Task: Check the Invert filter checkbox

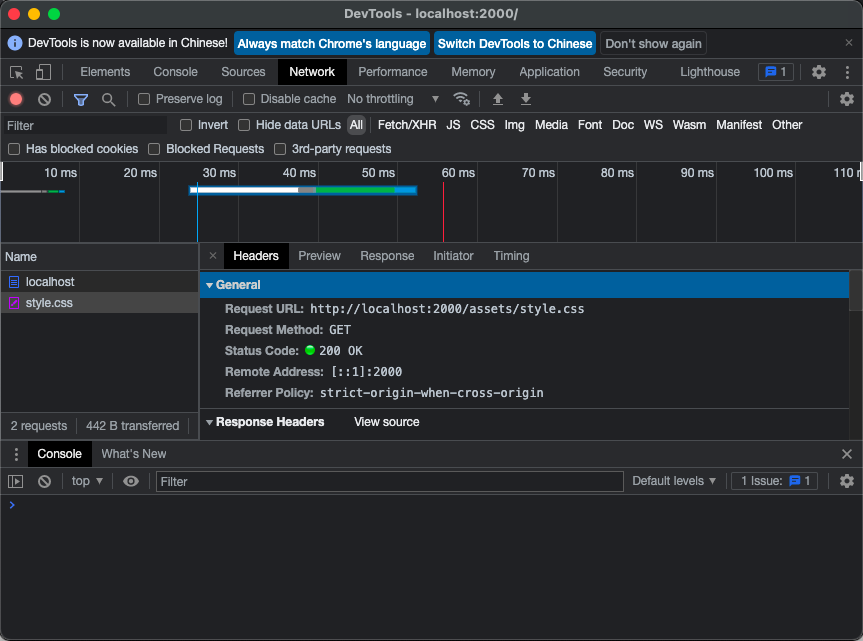Action: click(186, 125)
